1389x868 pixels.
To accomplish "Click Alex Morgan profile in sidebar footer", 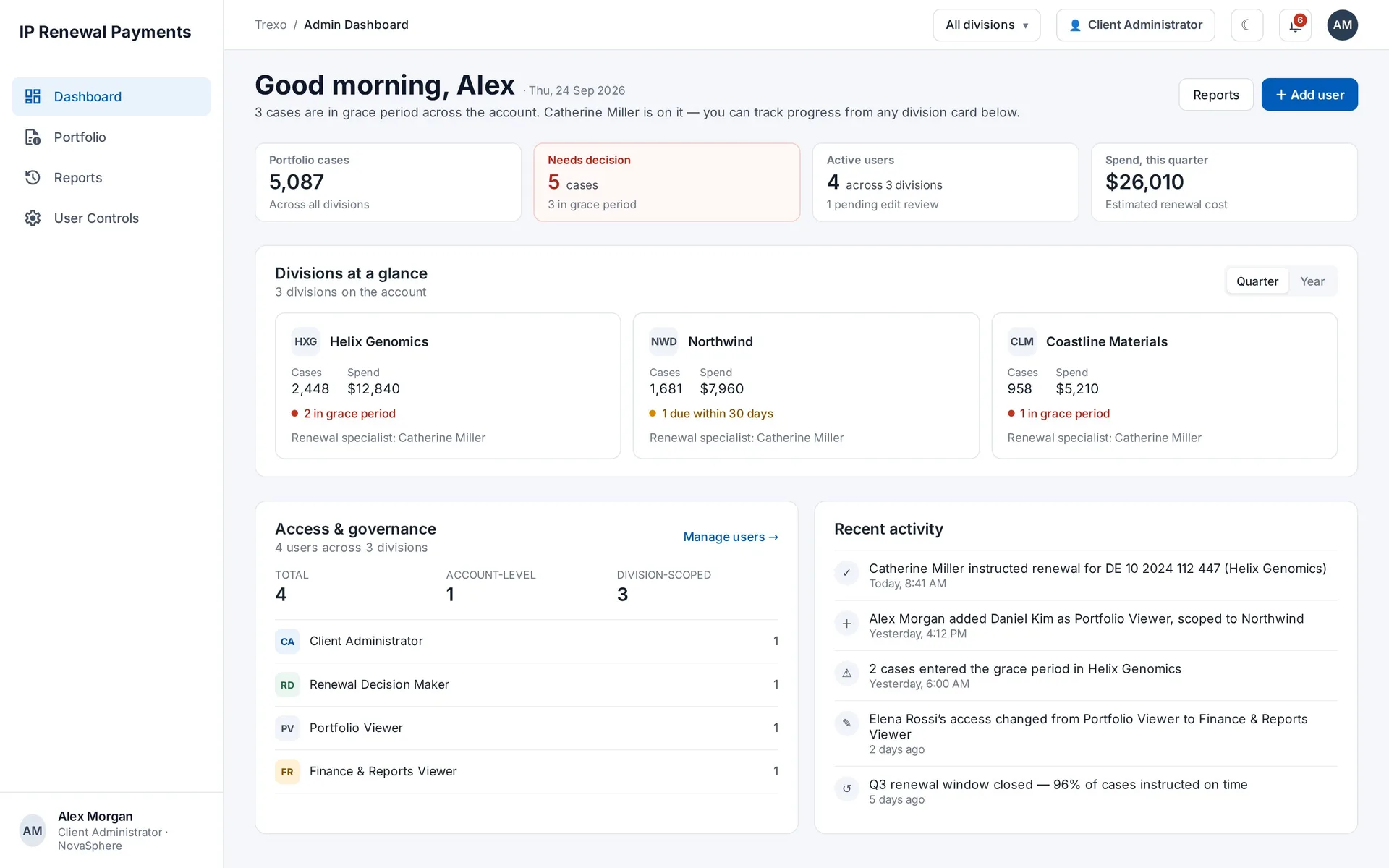I will [111, 830].
